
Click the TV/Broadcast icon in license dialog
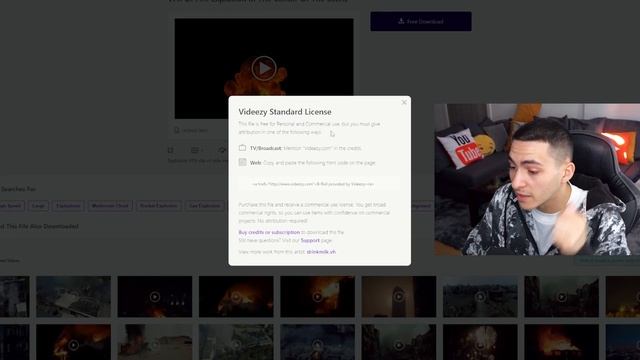point(242,148)
